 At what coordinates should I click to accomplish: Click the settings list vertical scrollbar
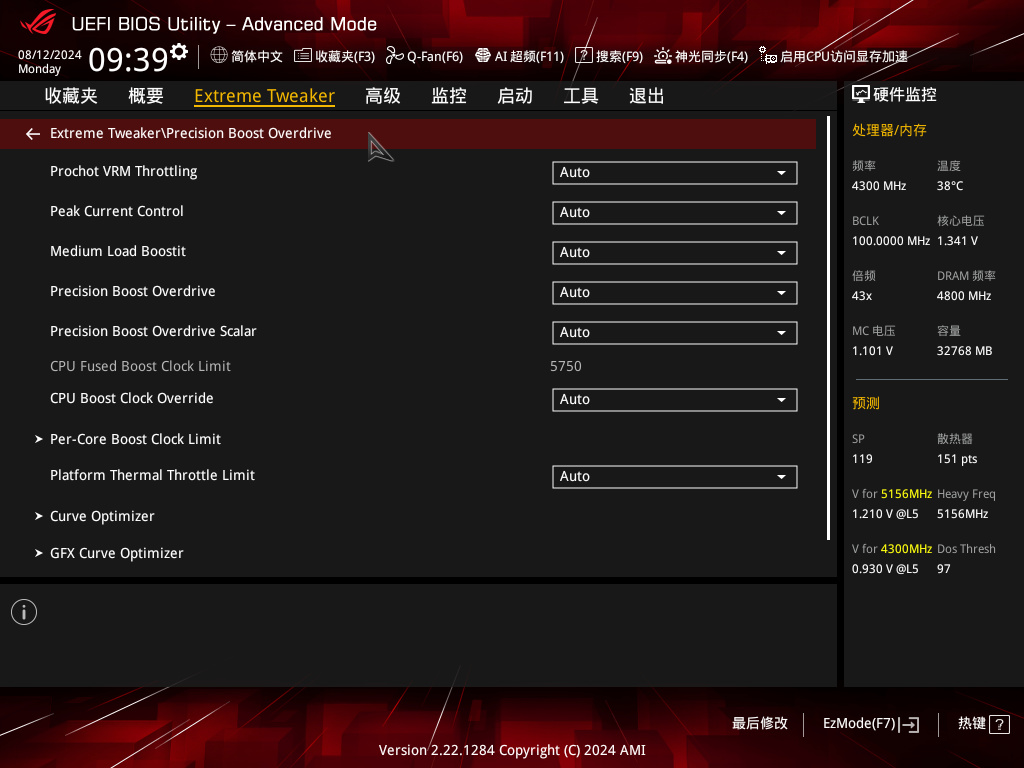pos(828,328)
